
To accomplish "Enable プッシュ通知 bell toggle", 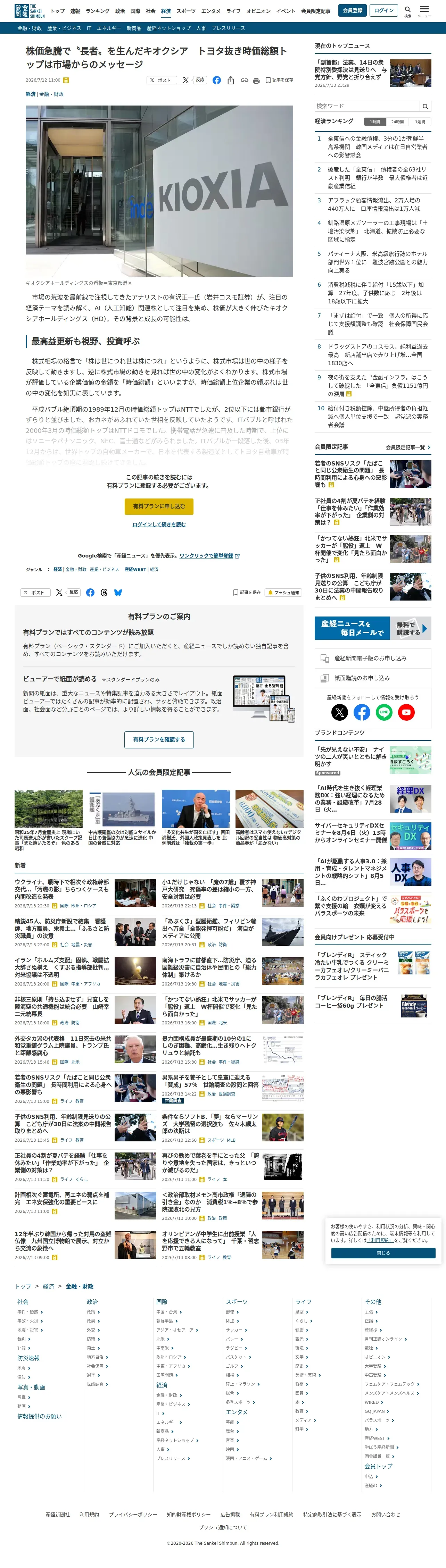I will 283,592.
